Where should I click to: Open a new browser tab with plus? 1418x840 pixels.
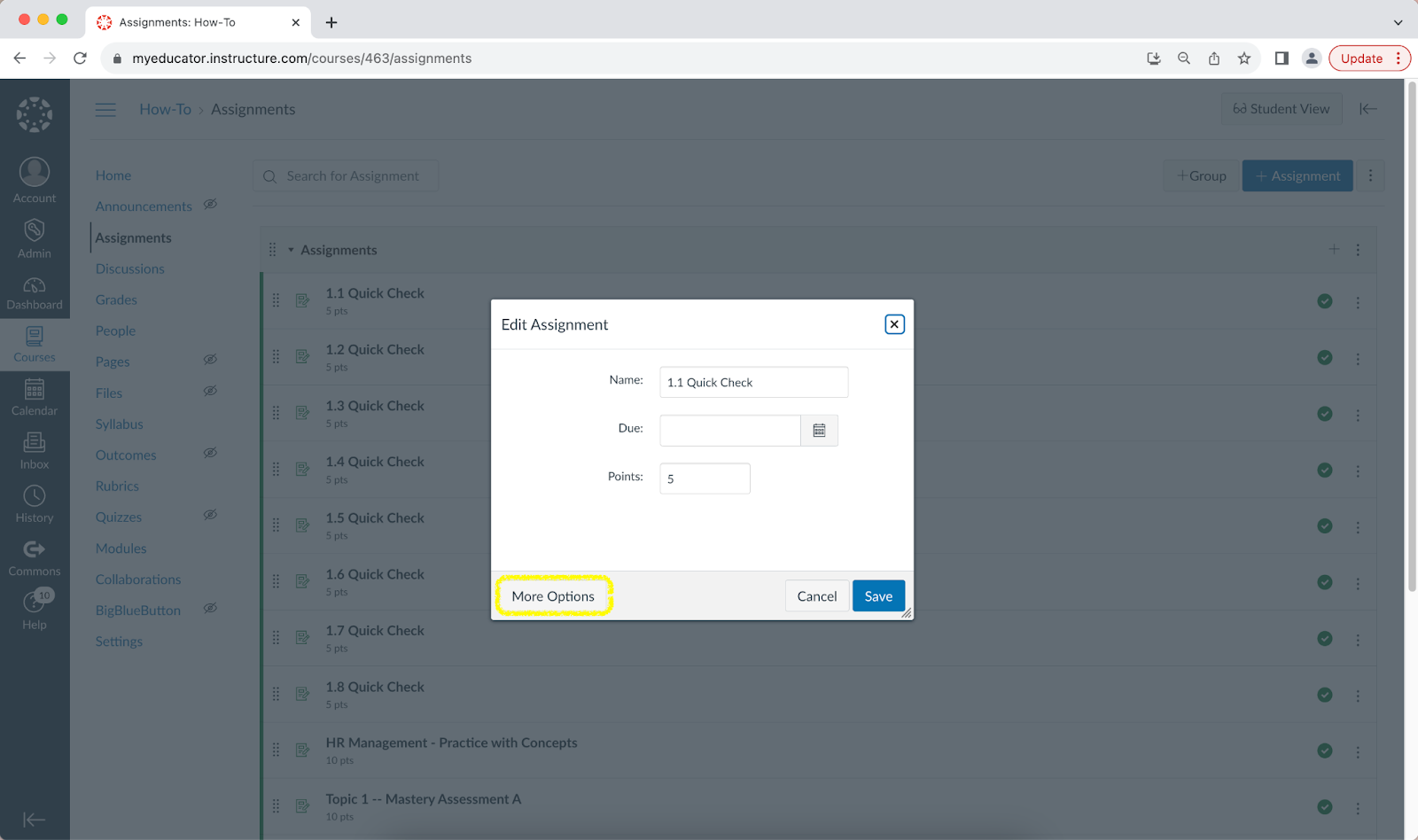[331, 22]
